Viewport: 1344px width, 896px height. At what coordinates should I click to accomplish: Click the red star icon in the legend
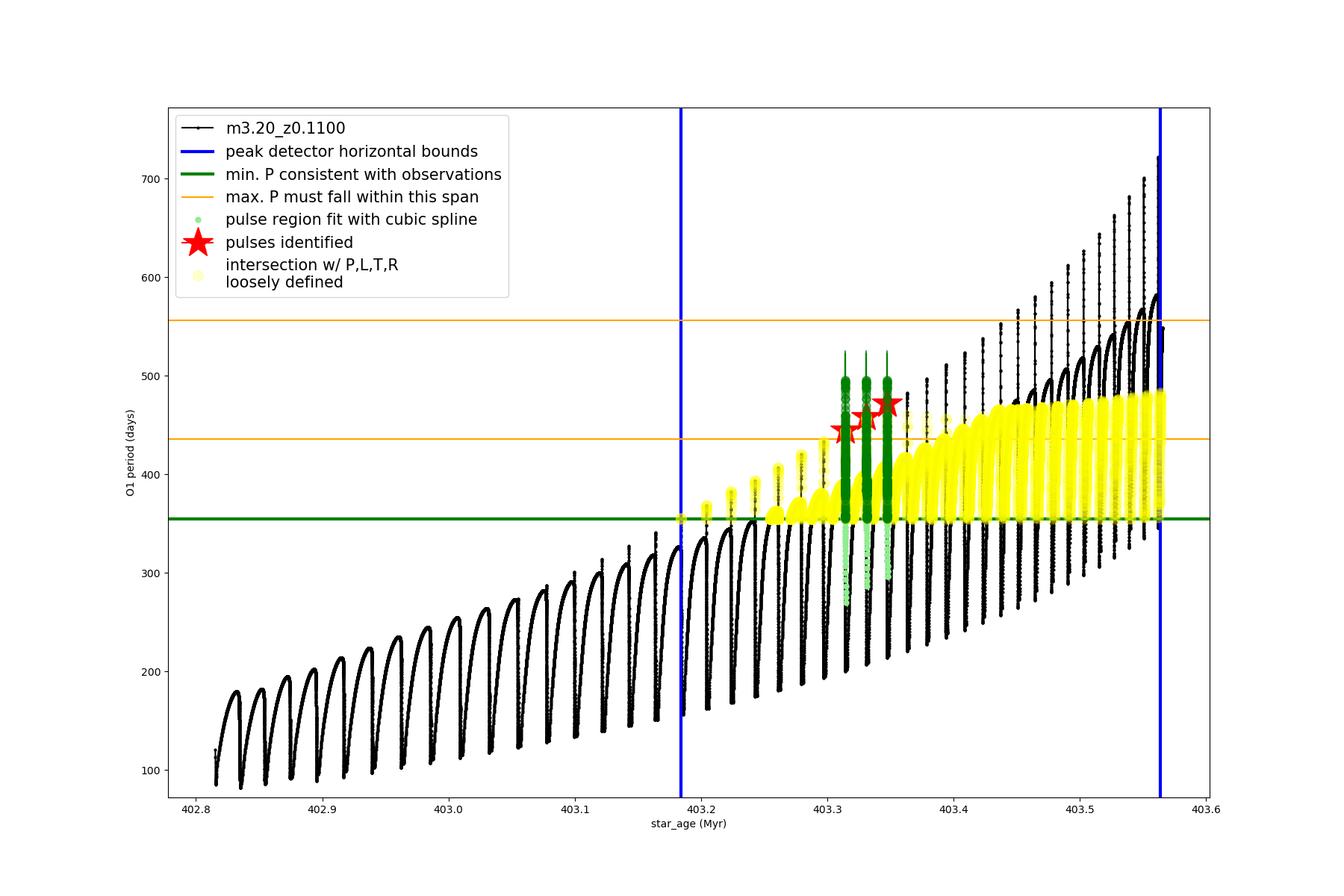(198, 243)
